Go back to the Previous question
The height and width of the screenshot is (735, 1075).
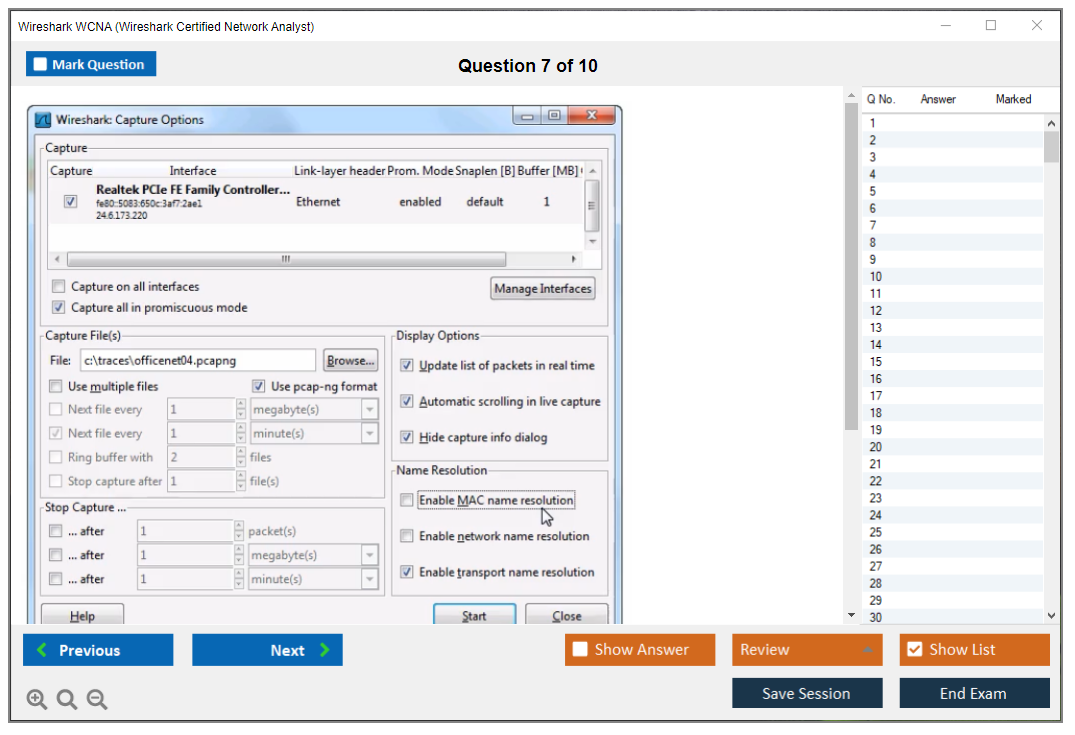98,650
